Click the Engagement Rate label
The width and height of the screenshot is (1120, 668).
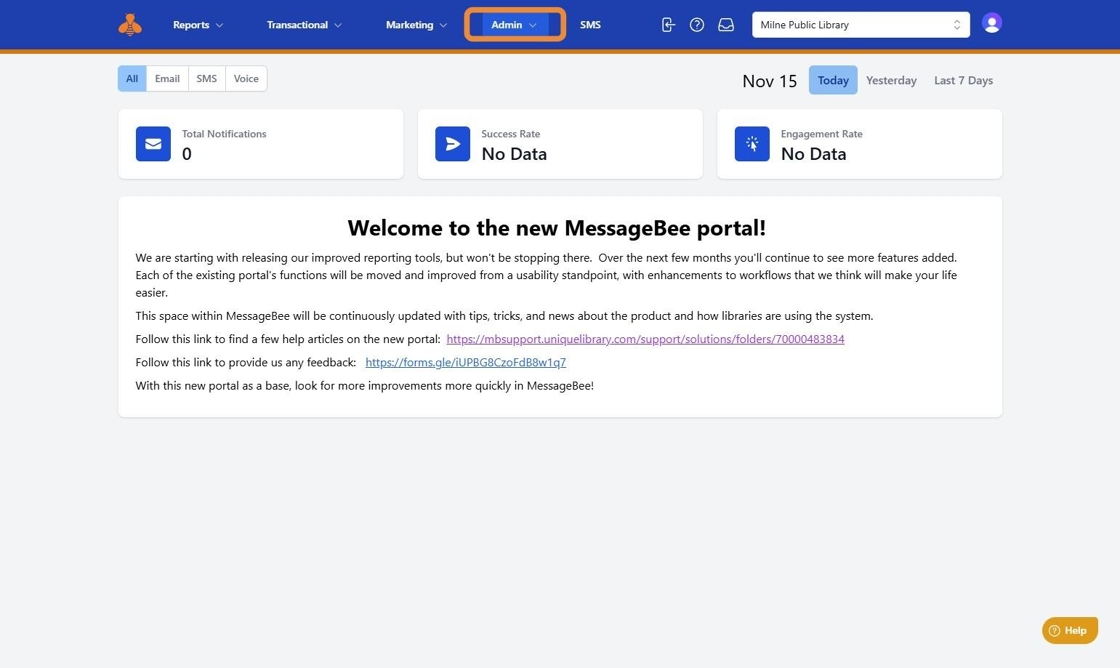click(821, 134)
